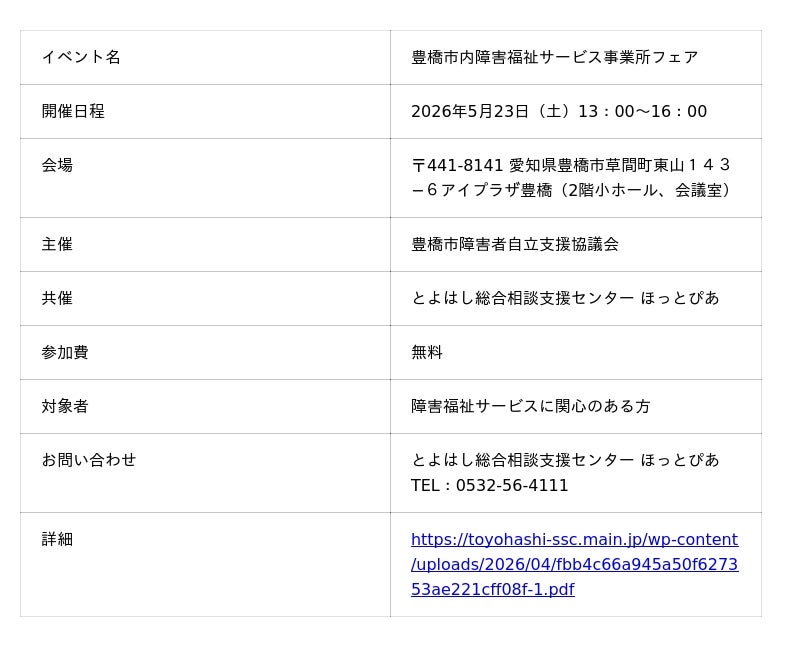Click the アイプラザ豊橋 venue line

571,190
